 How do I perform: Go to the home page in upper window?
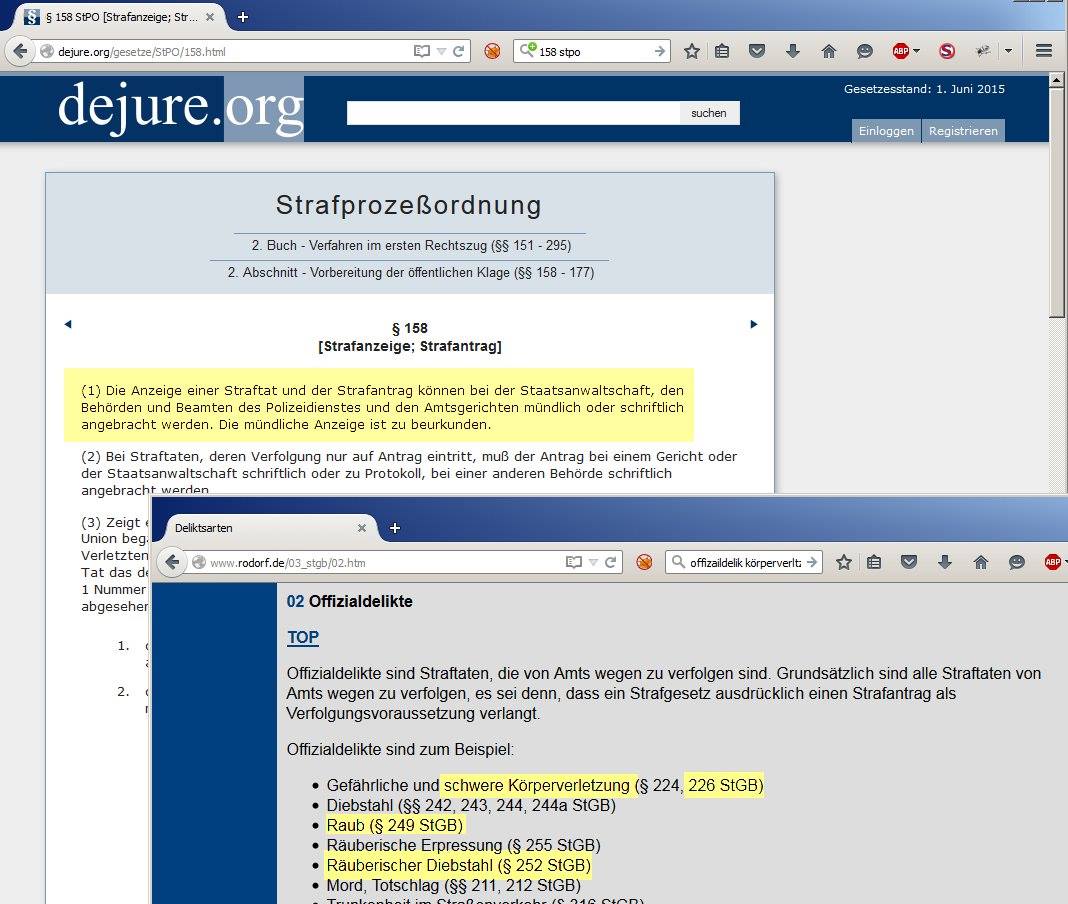point(829,51)
